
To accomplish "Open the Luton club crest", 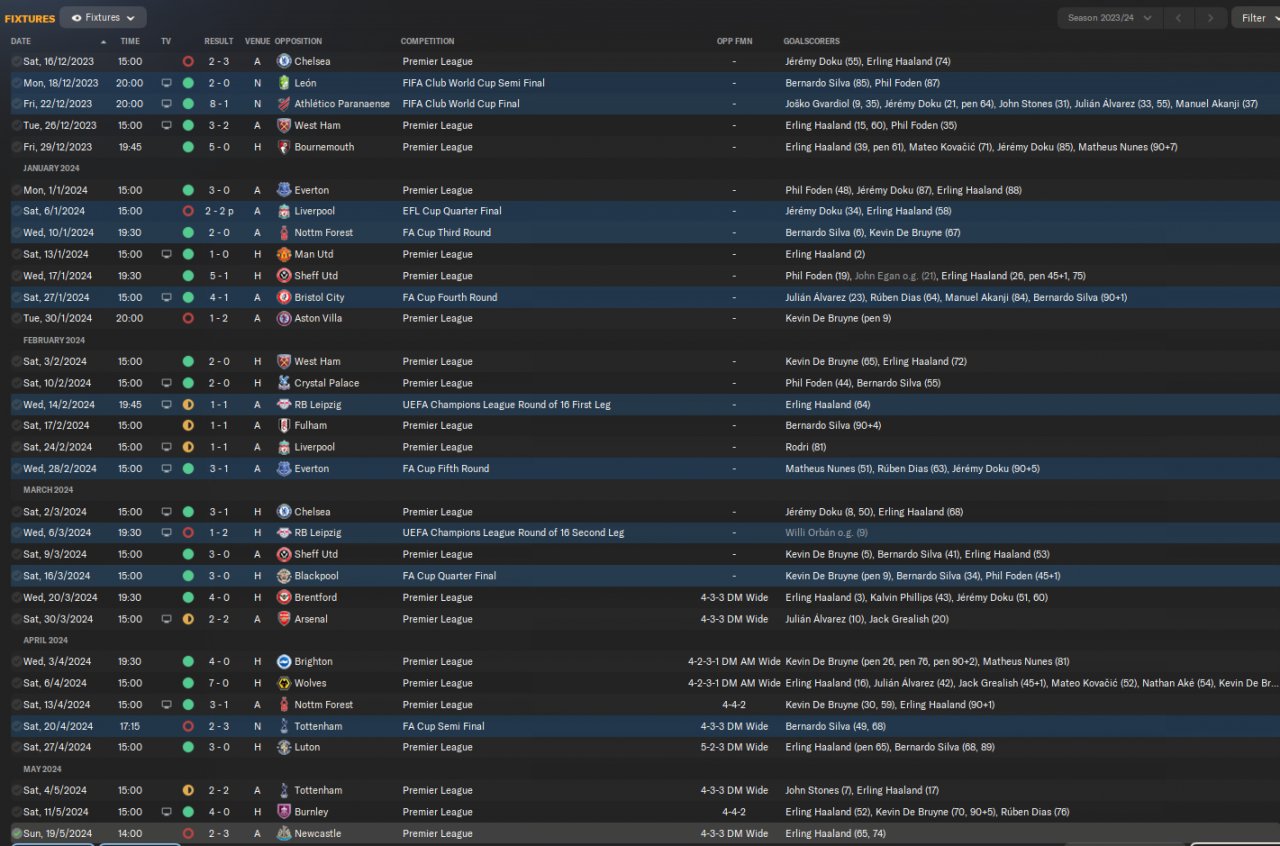I will click(284, 747).
